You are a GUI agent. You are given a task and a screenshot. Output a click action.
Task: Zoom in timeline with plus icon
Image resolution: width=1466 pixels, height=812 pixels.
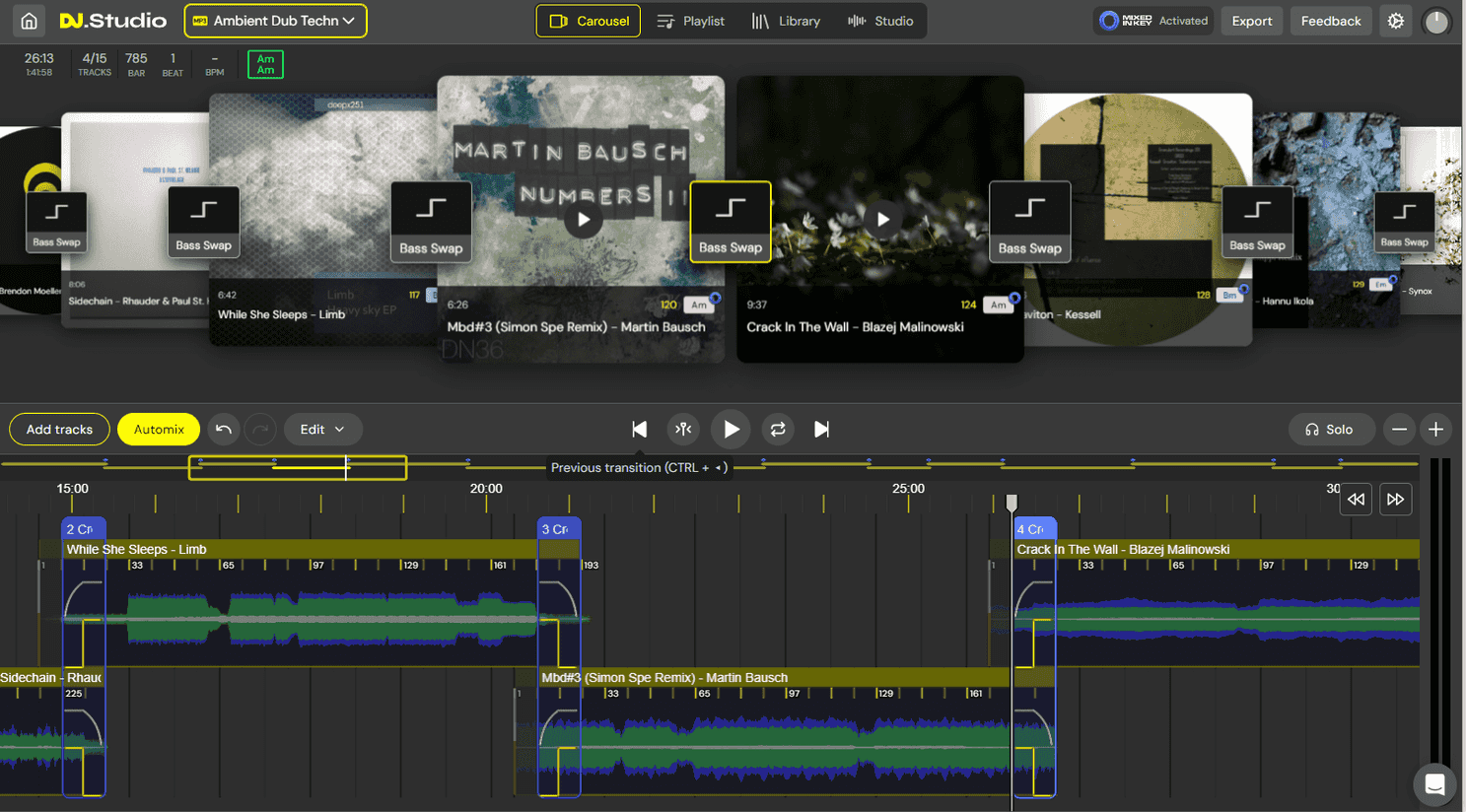pyautogui.click(x=1435, y=429)
